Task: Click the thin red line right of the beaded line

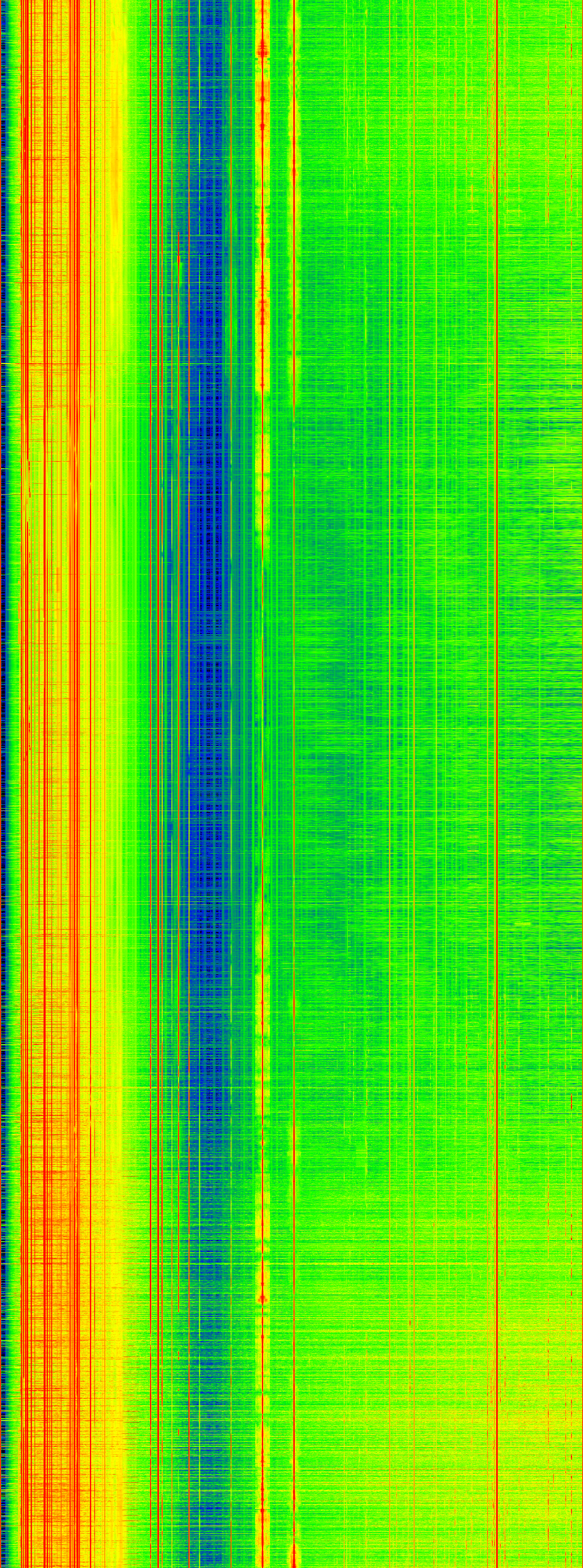Action: pyautogui.click(x=294, y=791)
